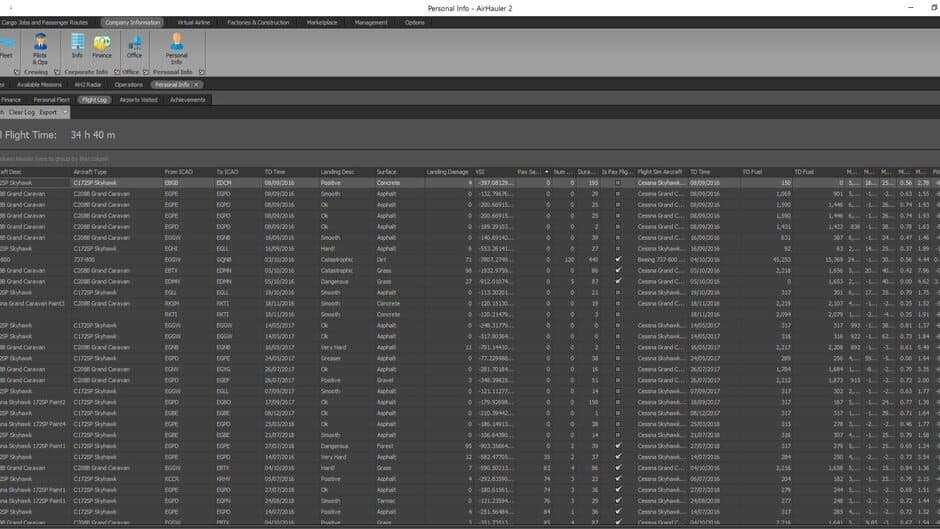940x529 pixels.
Task: Open the Personal Info ribbon icon
Action: (x=176, y=49)
